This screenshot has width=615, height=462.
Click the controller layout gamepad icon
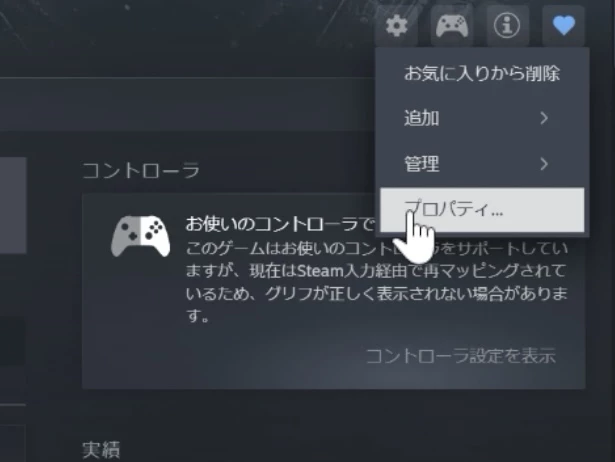(452, 26)
